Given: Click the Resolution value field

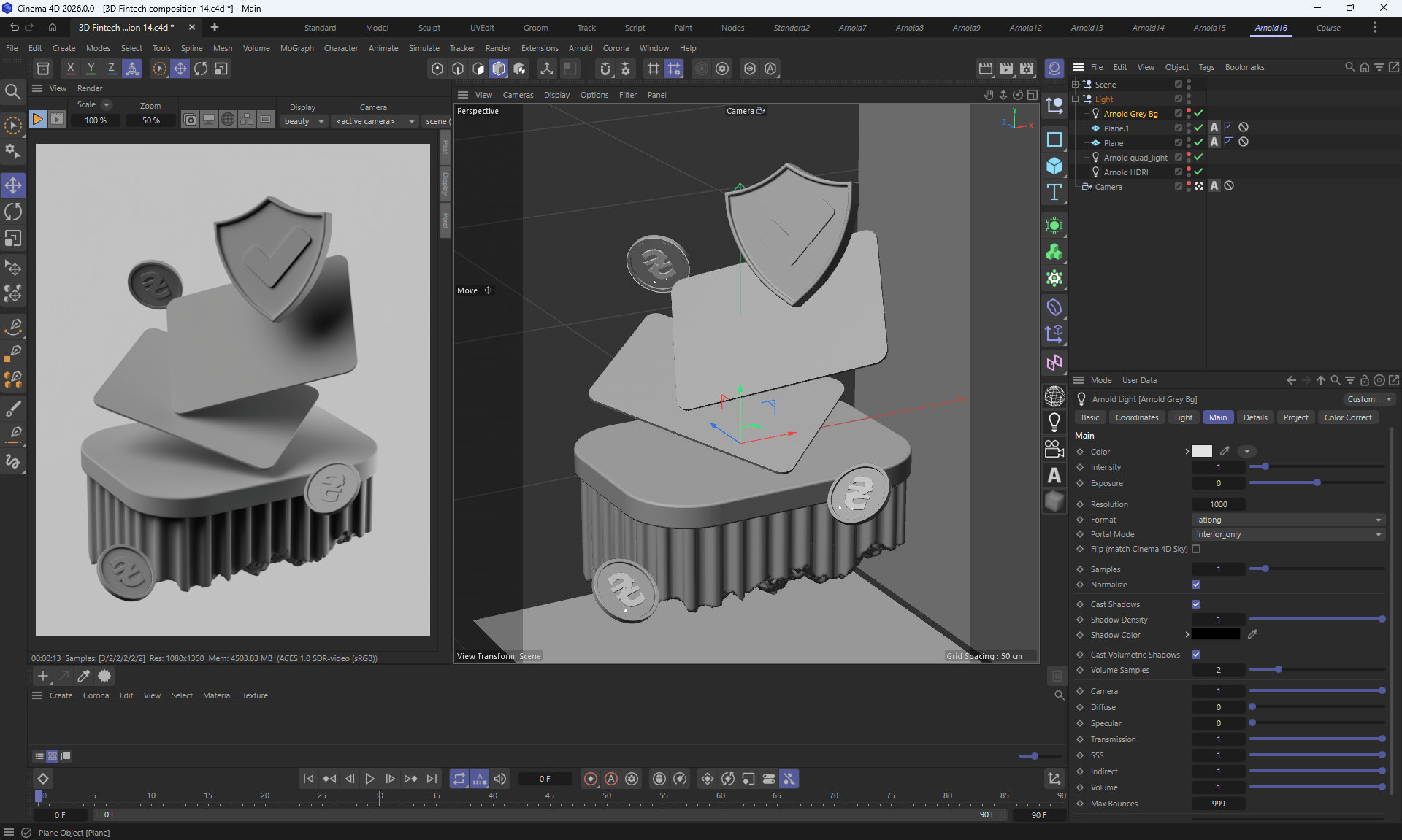Looking at the screenshot, I should click(1218, 504).
